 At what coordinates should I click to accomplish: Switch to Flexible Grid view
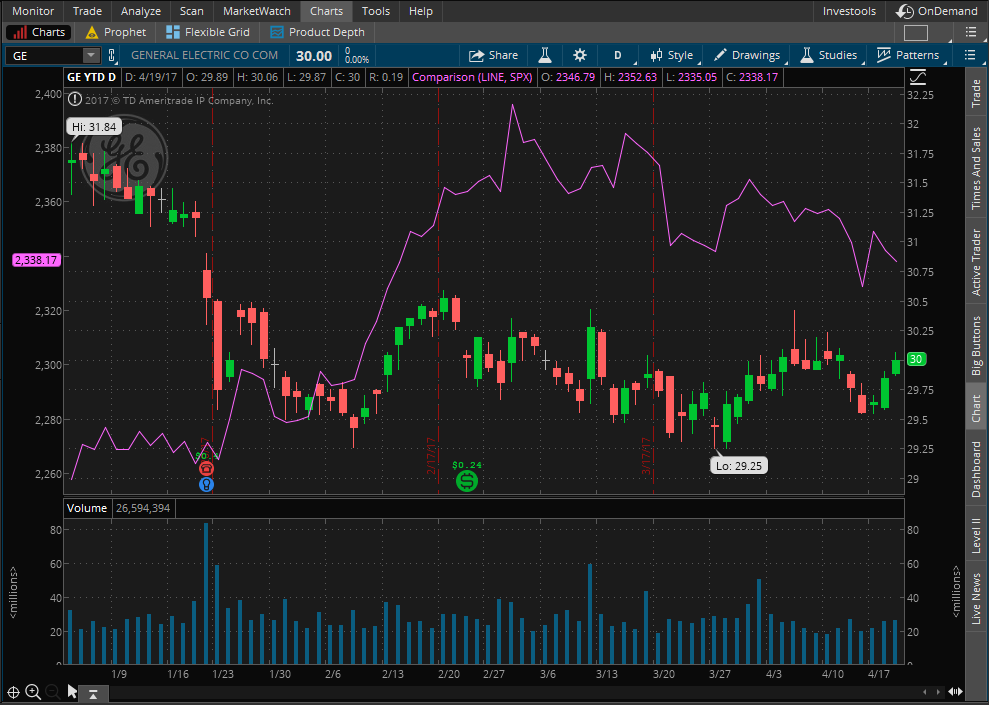coord(208,32)
